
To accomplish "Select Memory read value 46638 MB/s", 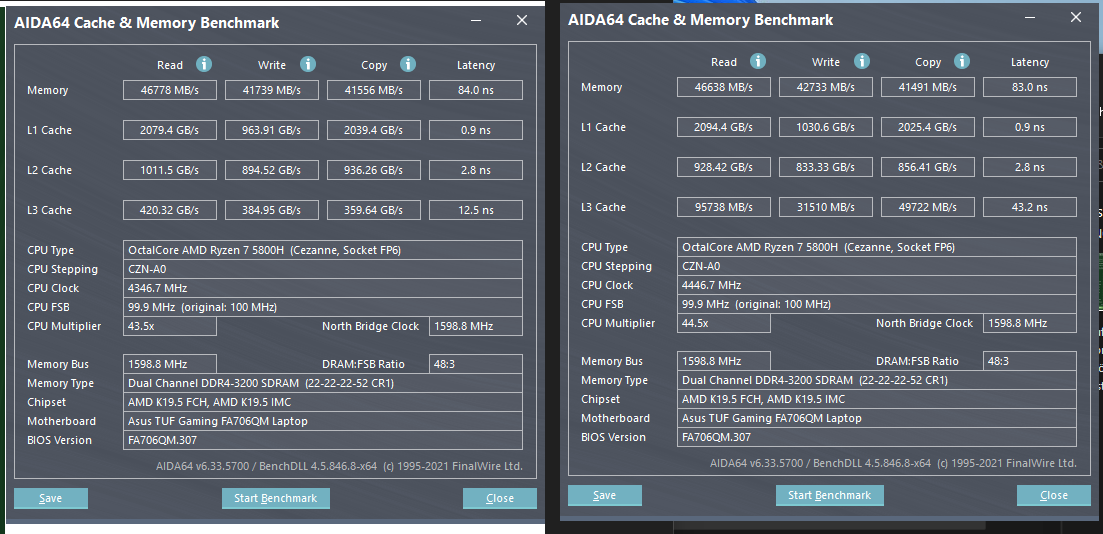I will click(x=723, y=87).
